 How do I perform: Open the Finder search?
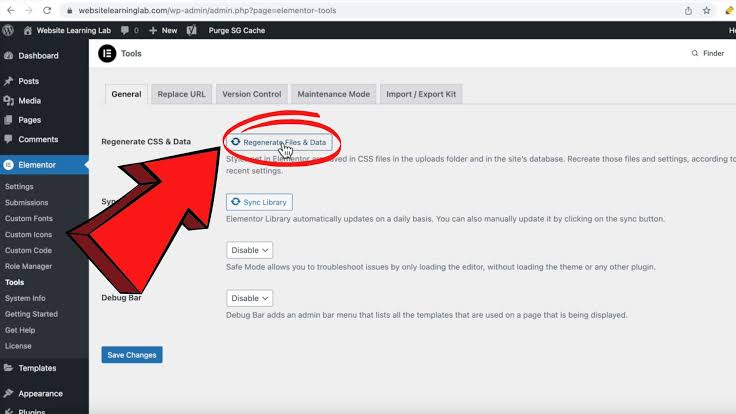pyautogui.click(x=708, y=54)
